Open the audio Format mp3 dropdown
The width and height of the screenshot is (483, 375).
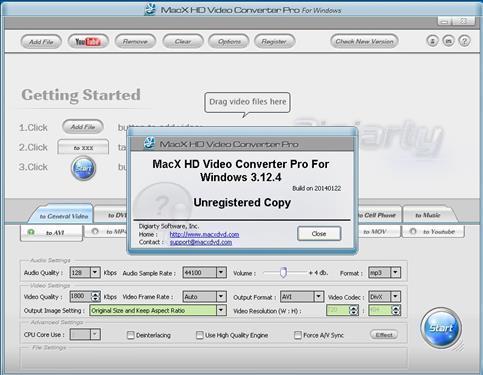click(395, 273)
